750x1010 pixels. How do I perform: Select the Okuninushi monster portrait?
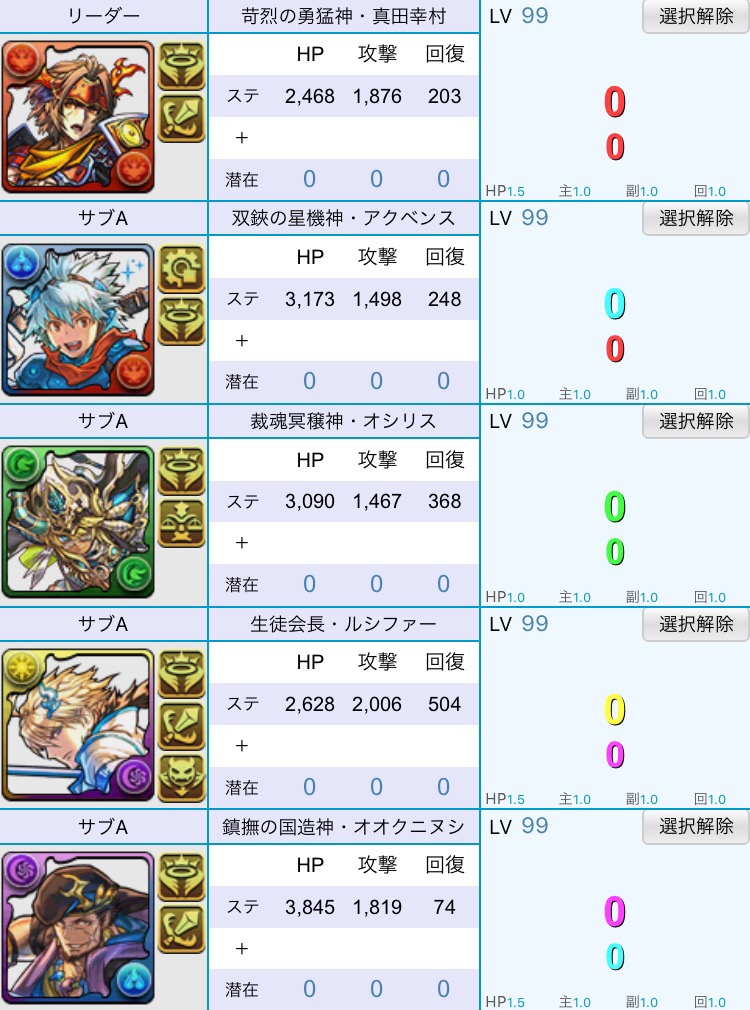(78, 928)
